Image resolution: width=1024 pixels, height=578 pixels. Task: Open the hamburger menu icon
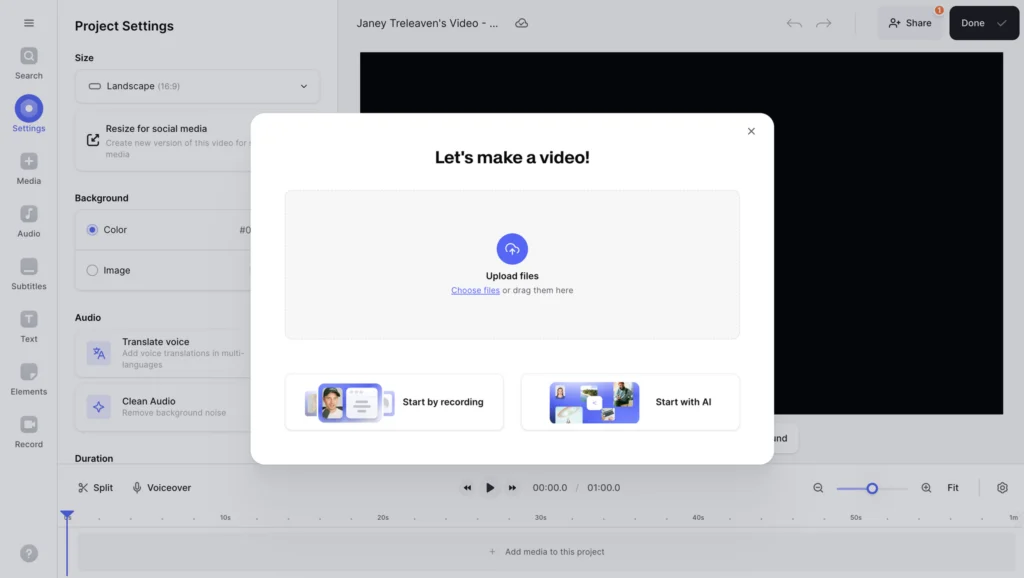[29, 23]
